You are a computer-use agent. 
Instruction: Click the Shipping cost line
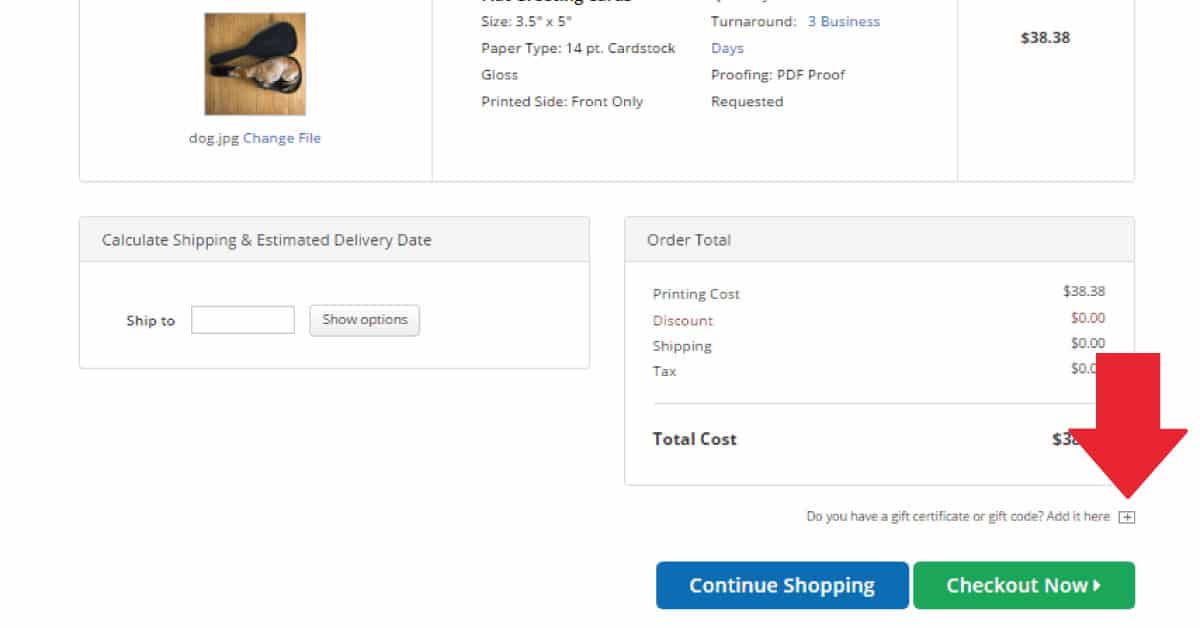683,345
